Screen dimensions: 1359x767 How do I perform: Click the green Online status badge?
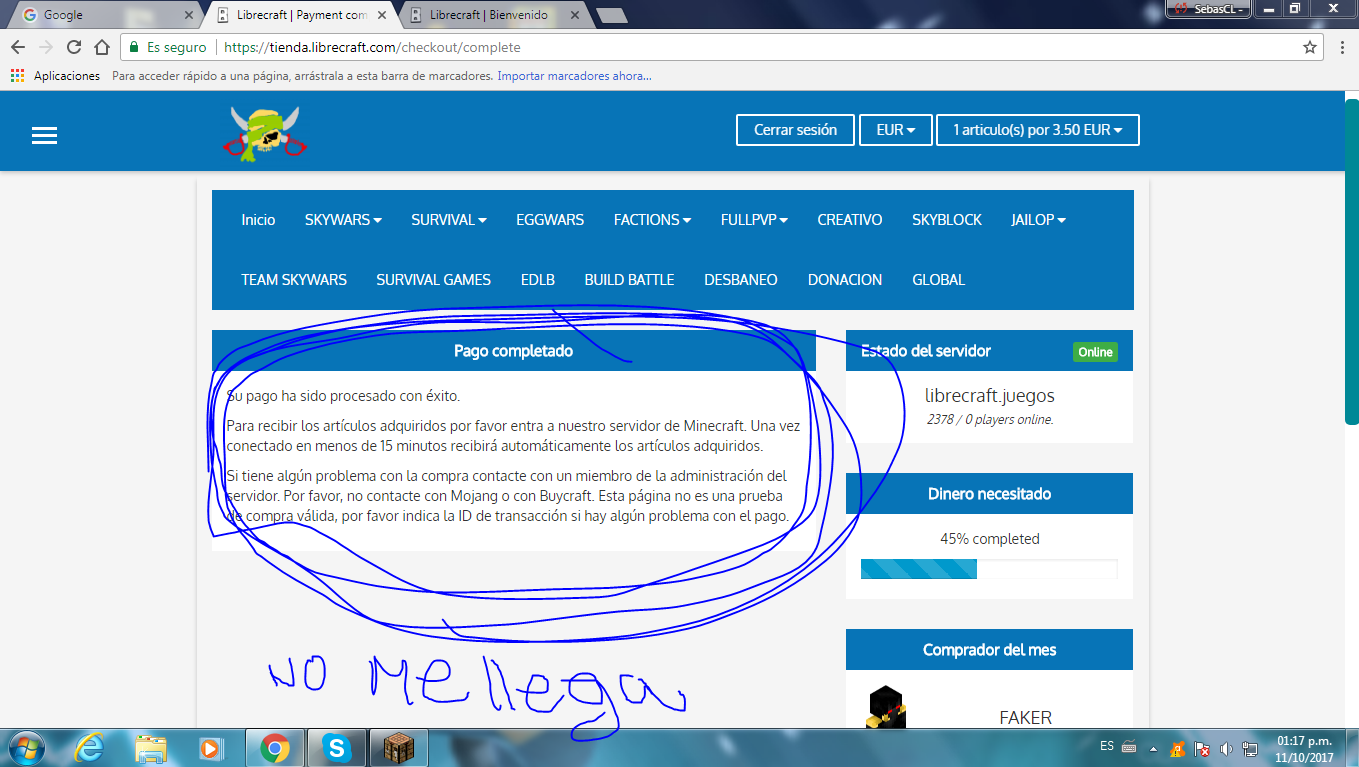click(1095, 352)
